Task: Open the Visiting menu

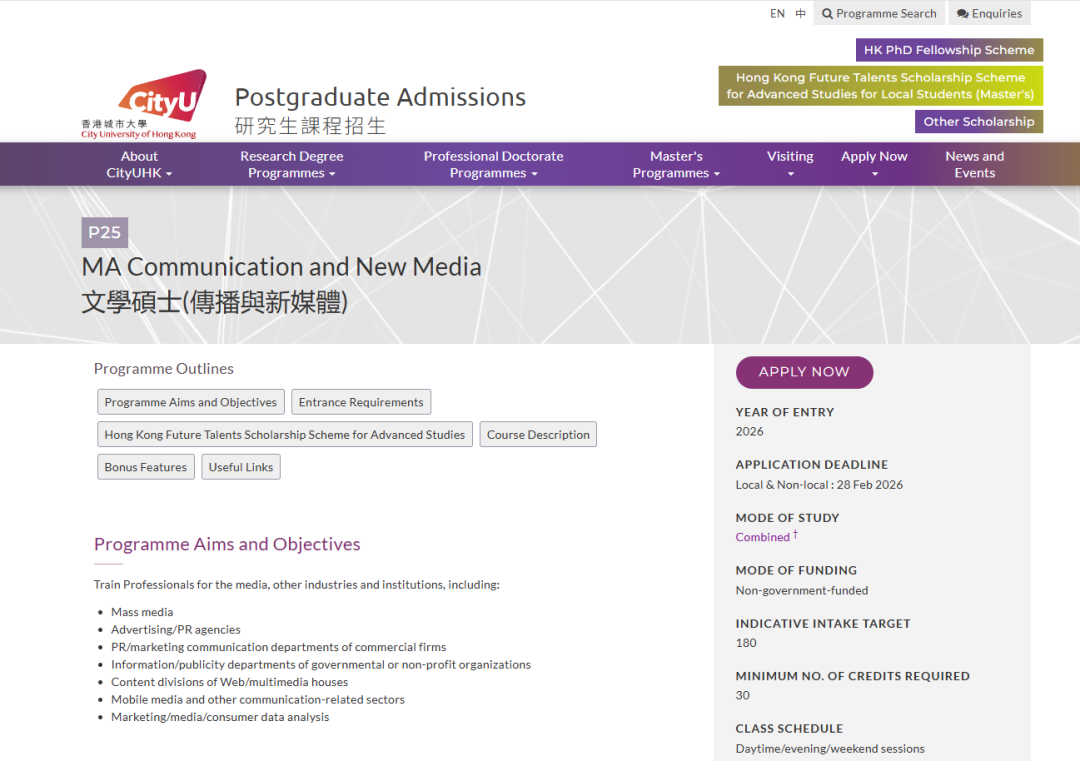Action: (x=790, y=164)
